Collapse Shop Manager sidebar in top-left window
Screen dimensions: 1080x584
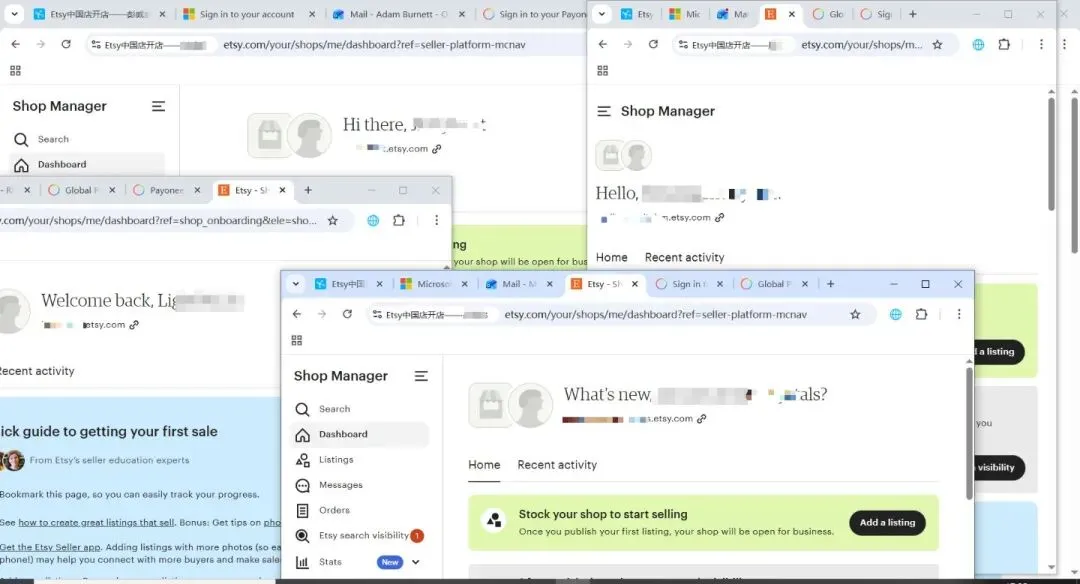tap(158, 106)
